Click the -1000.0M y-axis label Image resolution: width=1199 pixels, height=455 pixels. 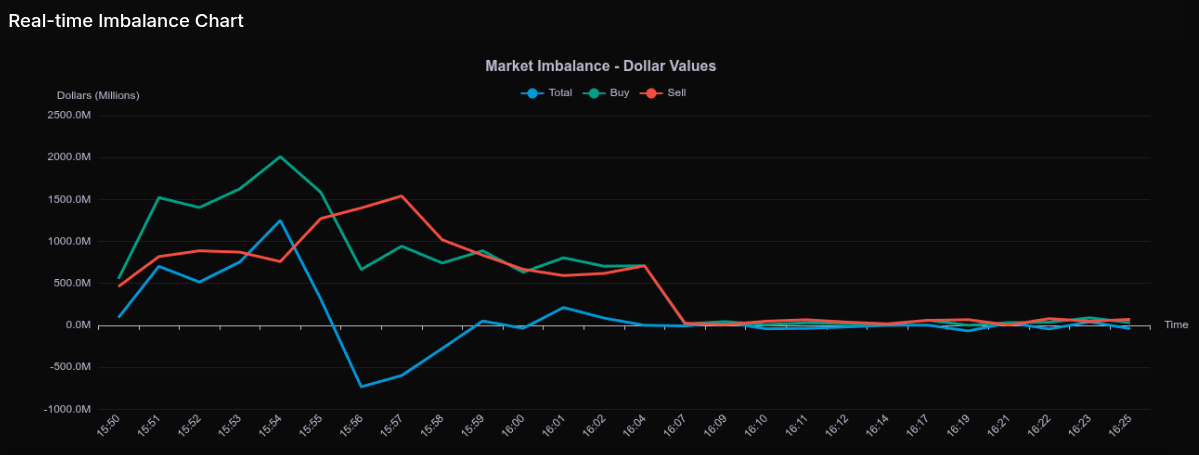tap(69, 409)
